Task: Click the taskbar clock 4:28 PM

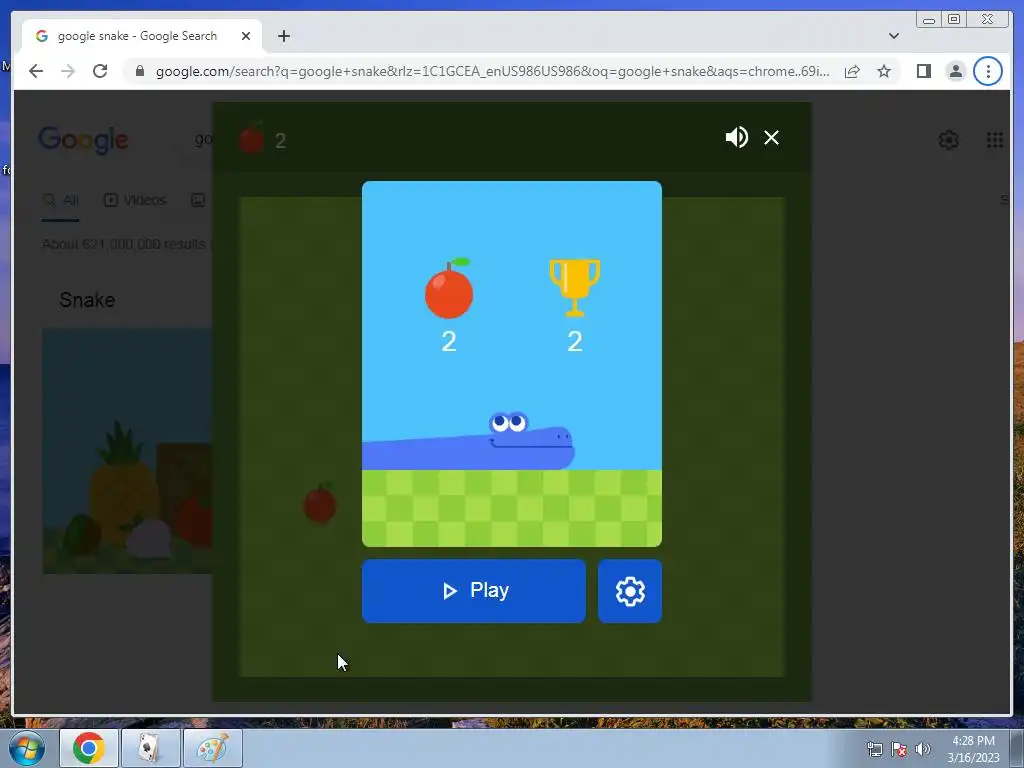Action: (974, 749)
